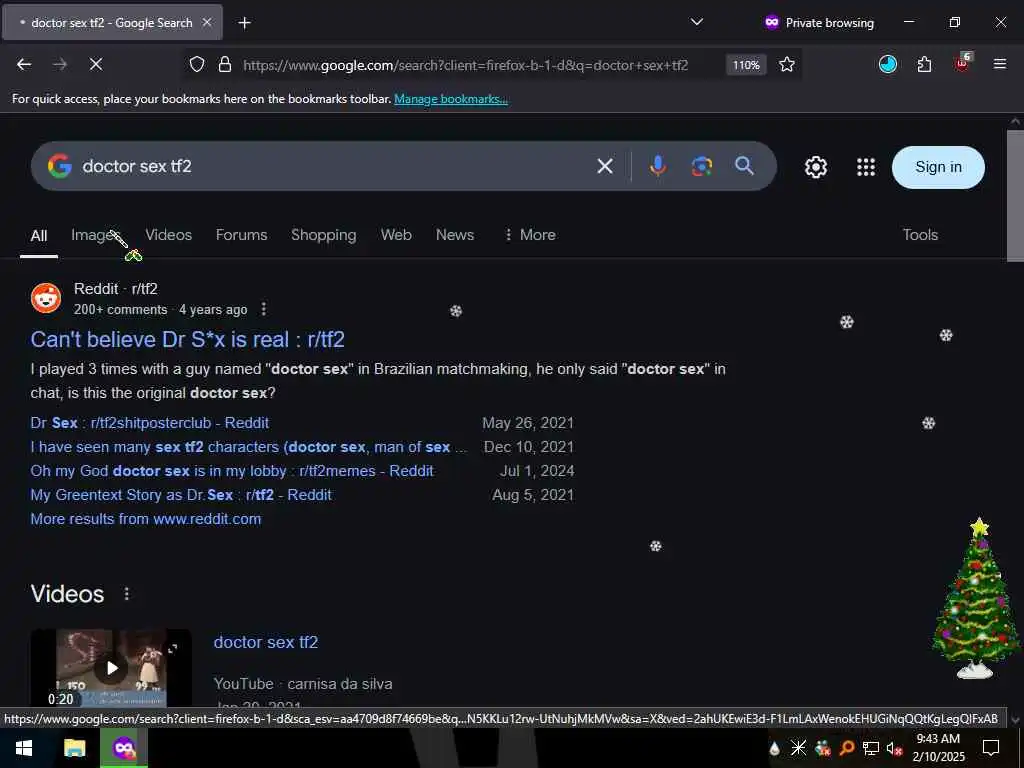This screenshot has width=1024, height=768.
Task: Click the snowflake tray icon
Action: click(x=798, y=748)
